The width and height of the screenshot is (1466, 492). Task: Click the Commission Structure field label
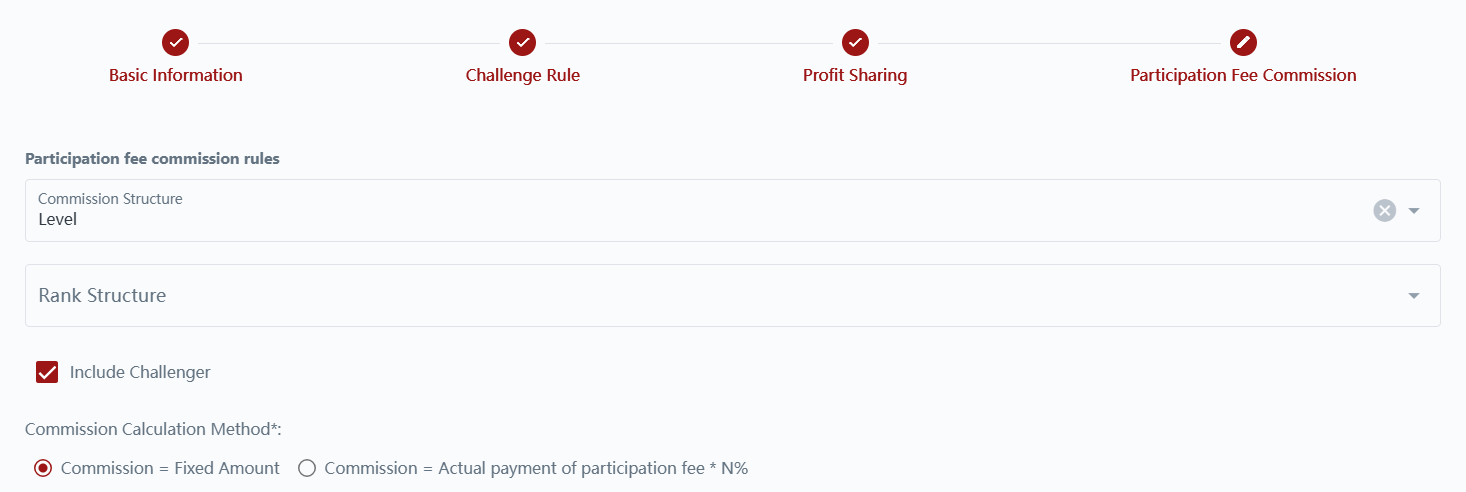coord(110,199)
